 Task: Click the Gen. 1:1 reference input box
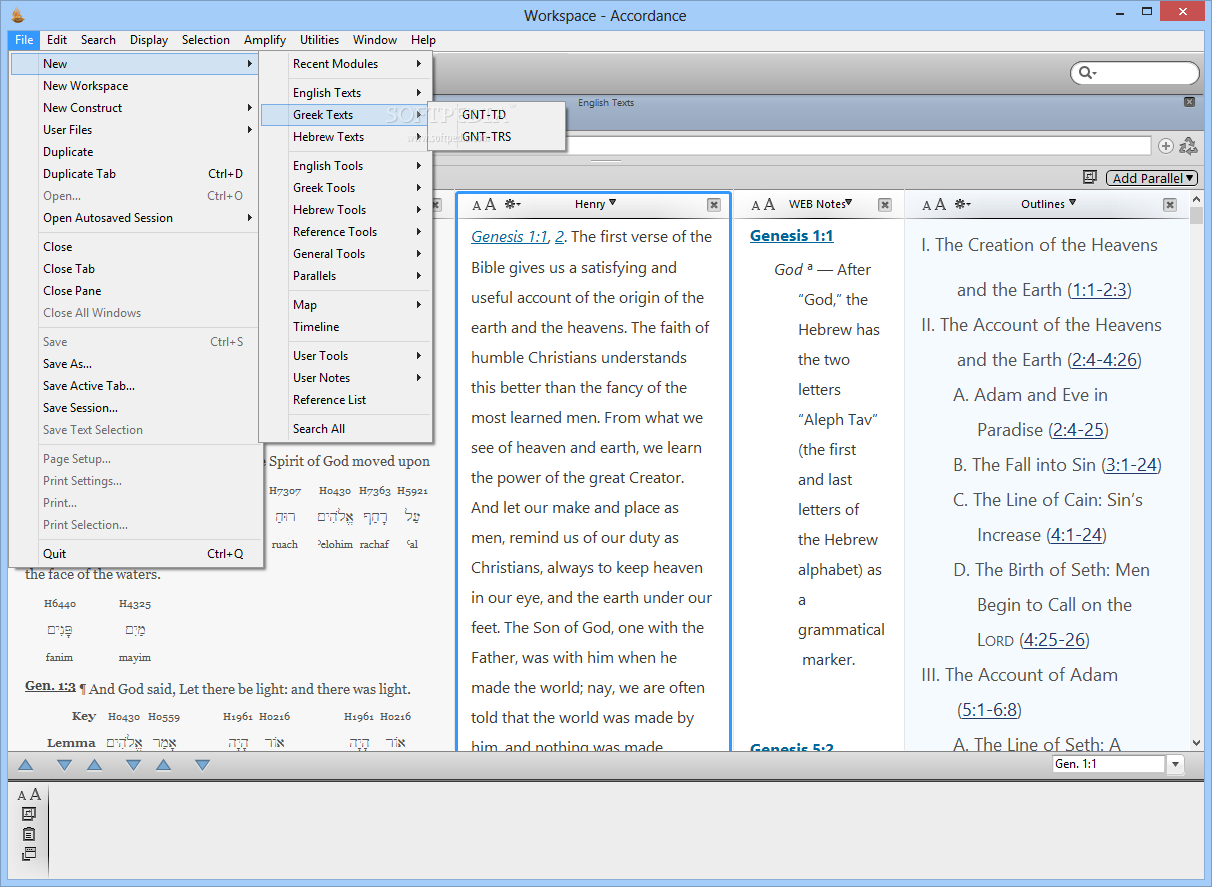click(x=1109, y=764)
